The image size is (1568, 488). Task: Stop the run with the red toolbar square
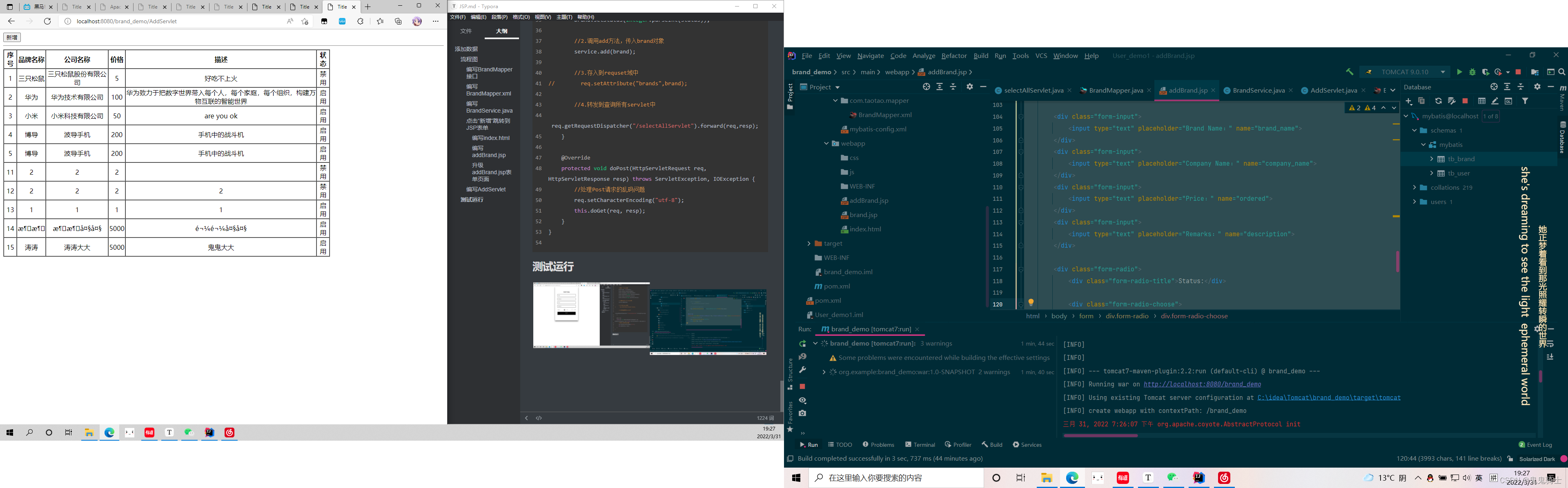tap(1518, 72)
